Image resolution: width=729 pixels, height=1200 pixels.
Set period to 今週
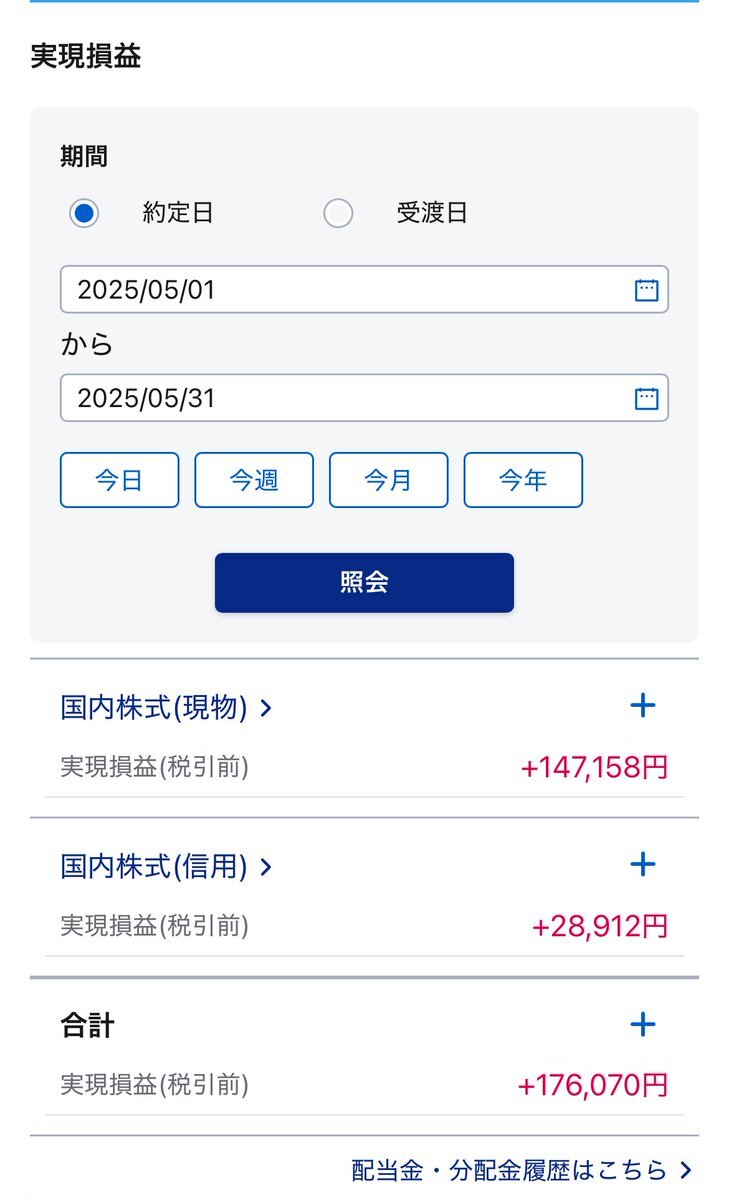click(254, 480)
